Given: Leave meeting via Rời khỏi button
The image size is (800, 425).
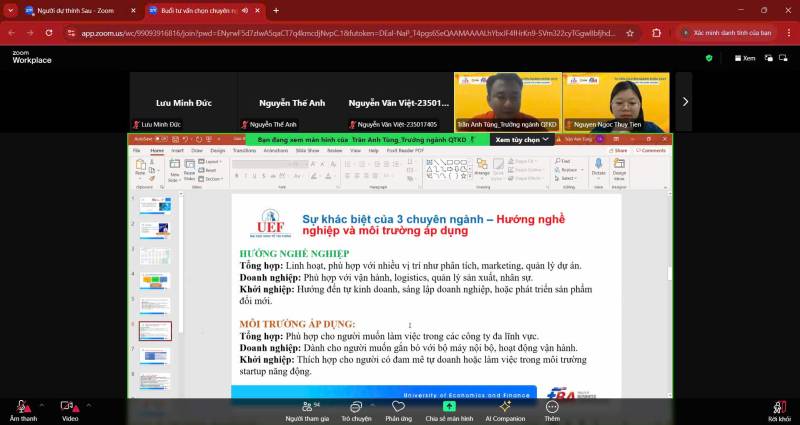Looking at the screenshot, I should tap(779, 410).
